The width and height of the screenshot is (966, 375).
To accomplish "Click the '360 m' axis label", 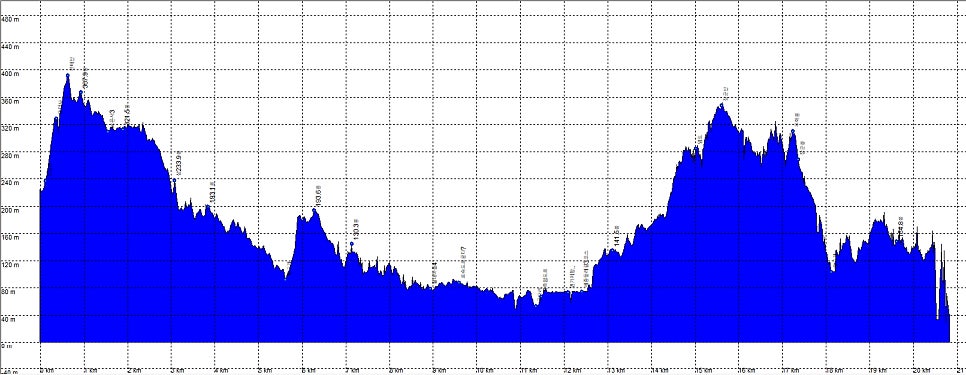I will 10,101.
